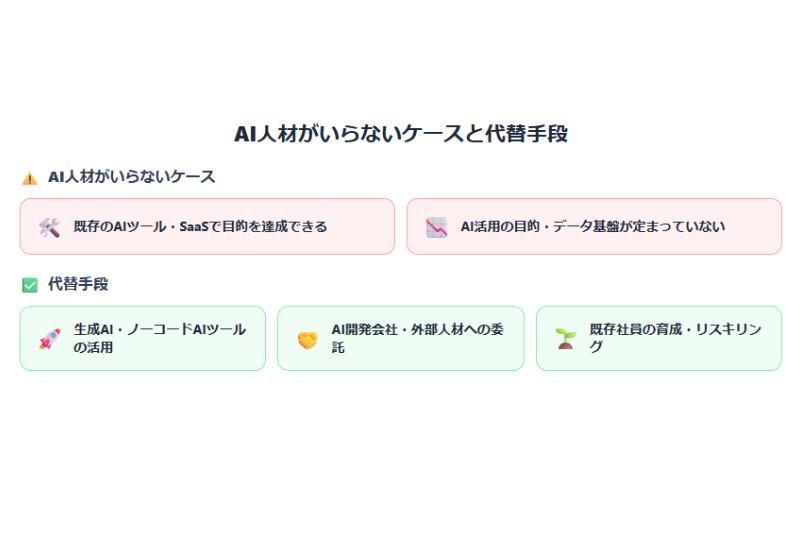Click the warning triangle icon

tap(30, 178)
